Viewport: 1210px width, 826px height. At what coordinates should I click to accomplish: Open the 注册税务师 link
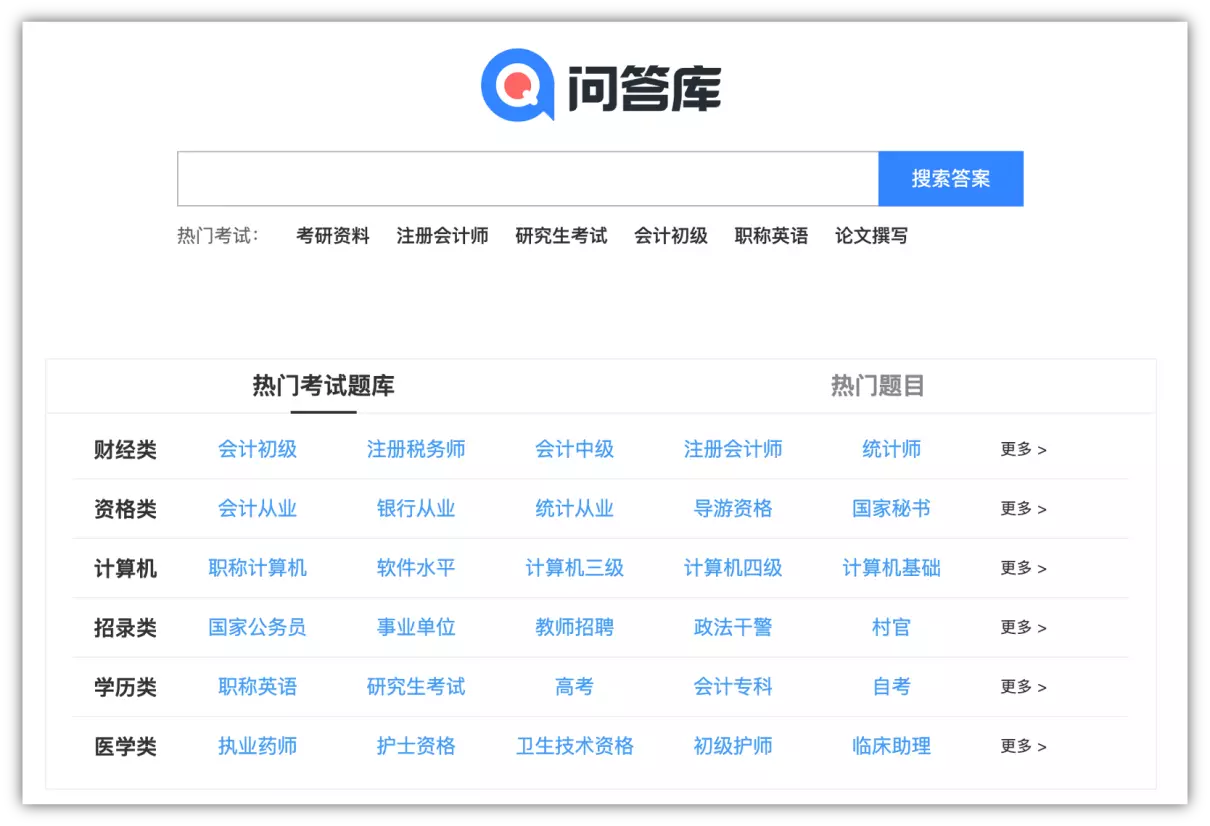pyautogui.click(x=416, y=449)
